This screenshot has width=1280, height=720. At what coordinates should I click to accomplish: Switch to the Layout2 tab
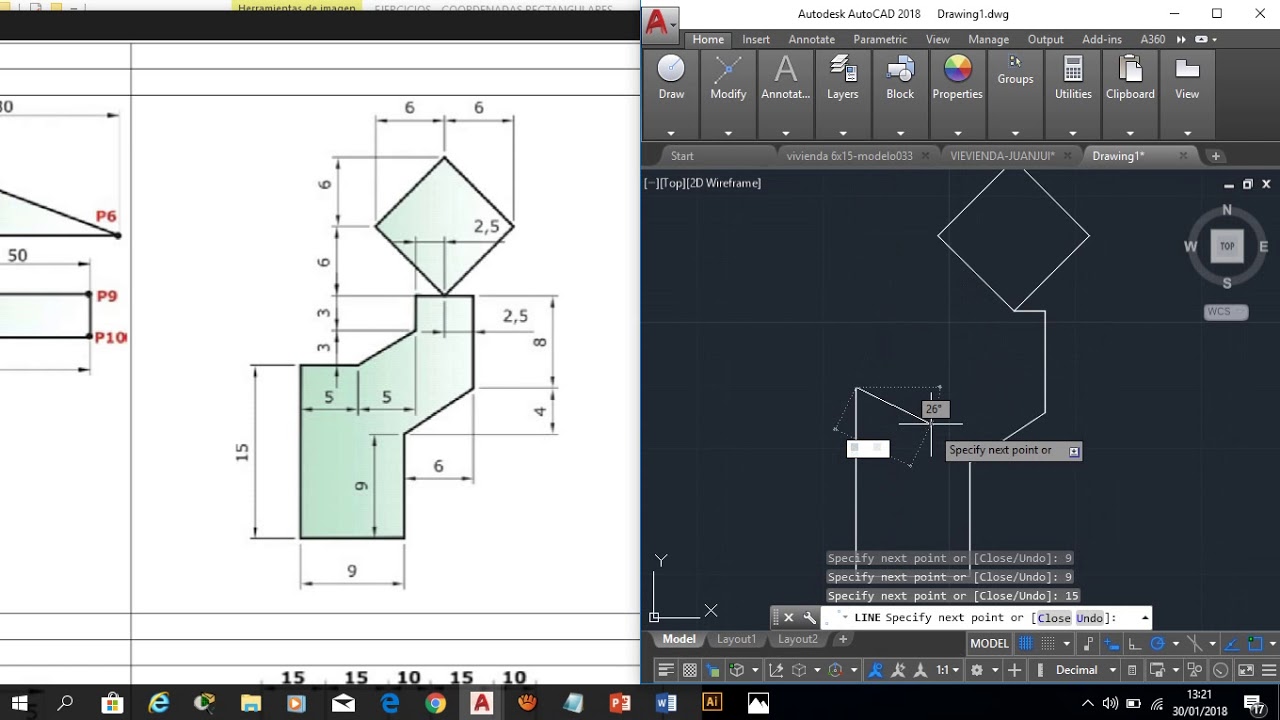[x=798, y=639]
